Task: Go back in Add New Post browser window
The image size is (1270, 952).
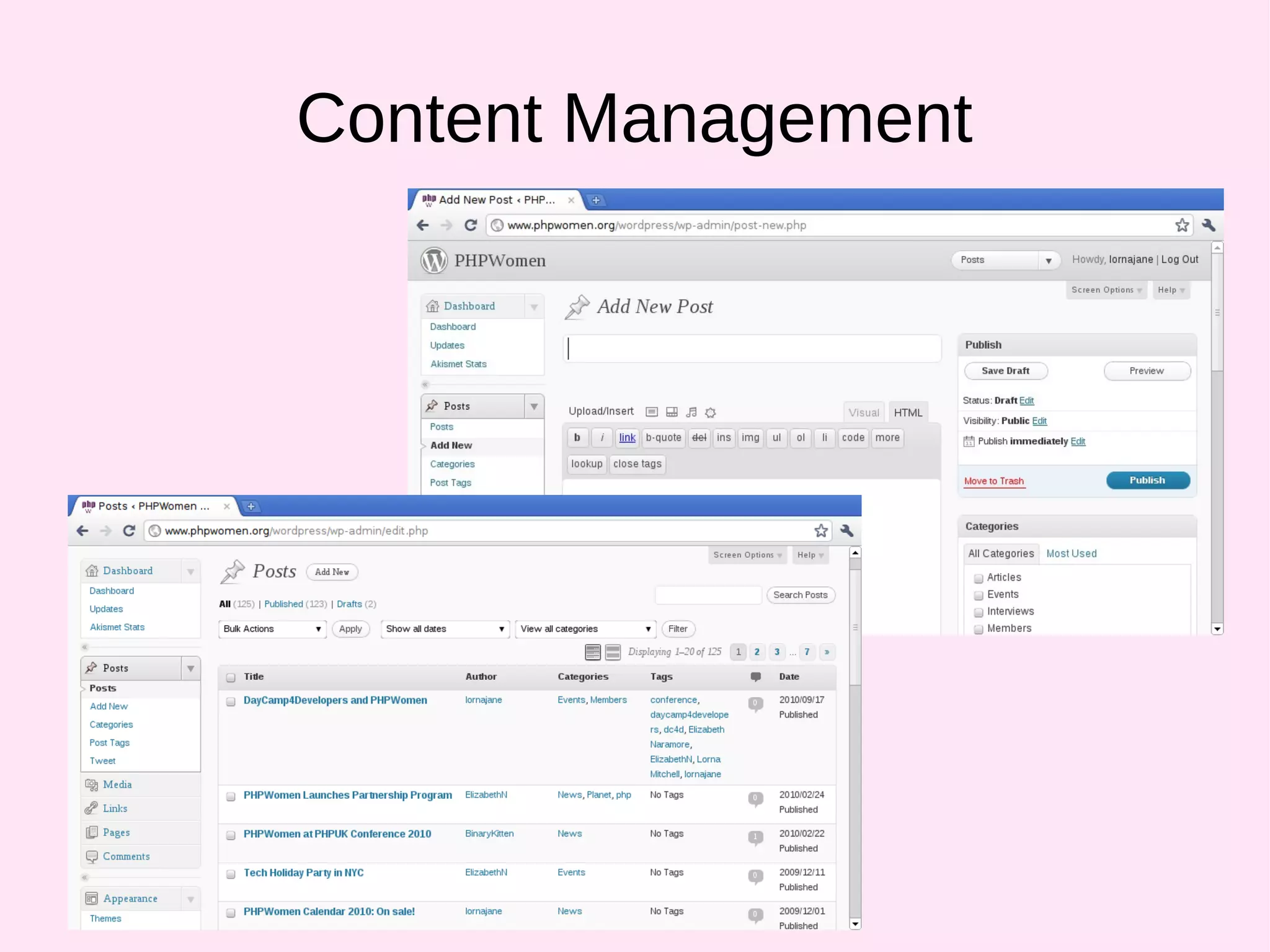Action: [x=423, y=225]
